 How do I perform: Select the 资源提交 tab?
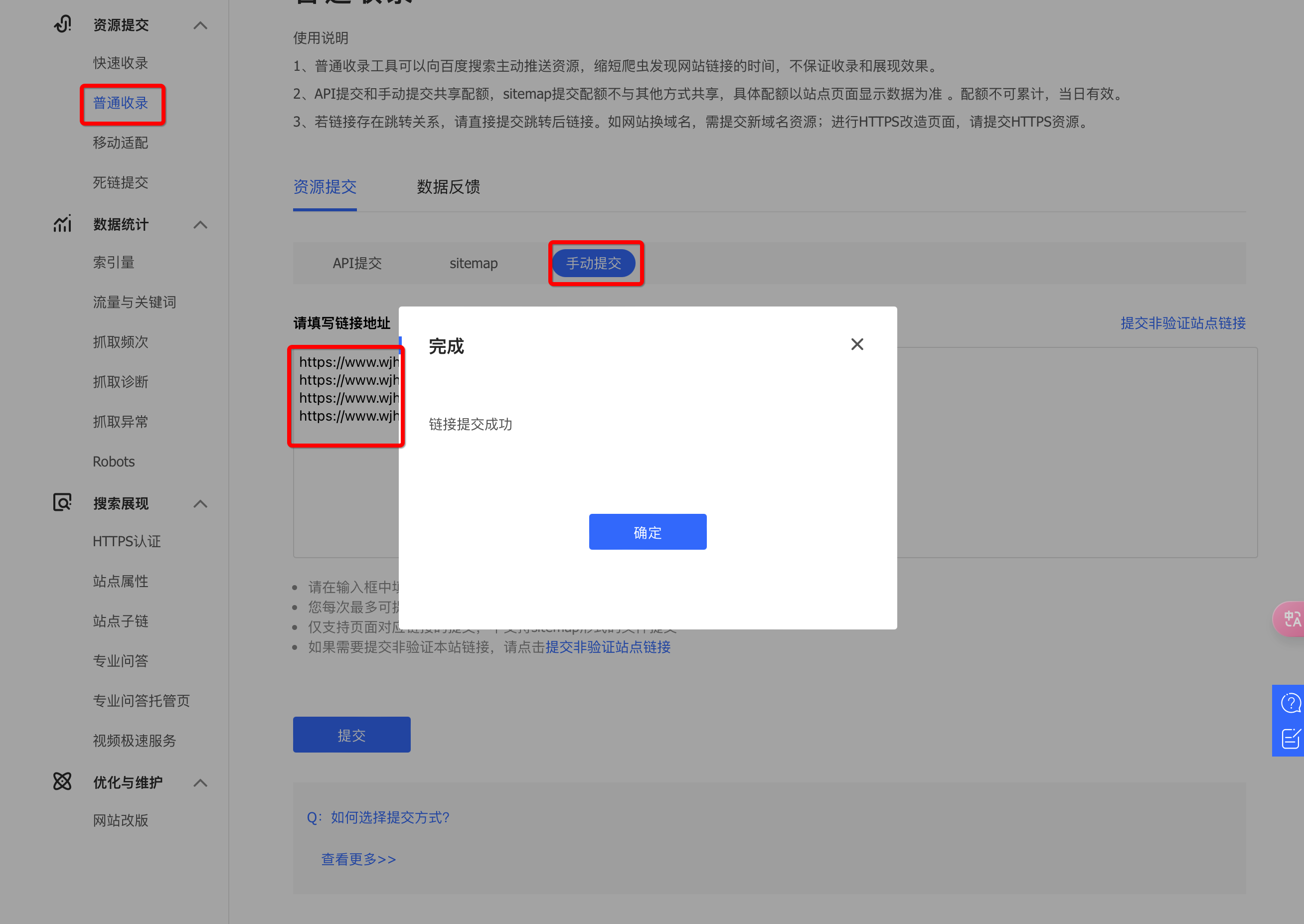[x=325, y=186]
